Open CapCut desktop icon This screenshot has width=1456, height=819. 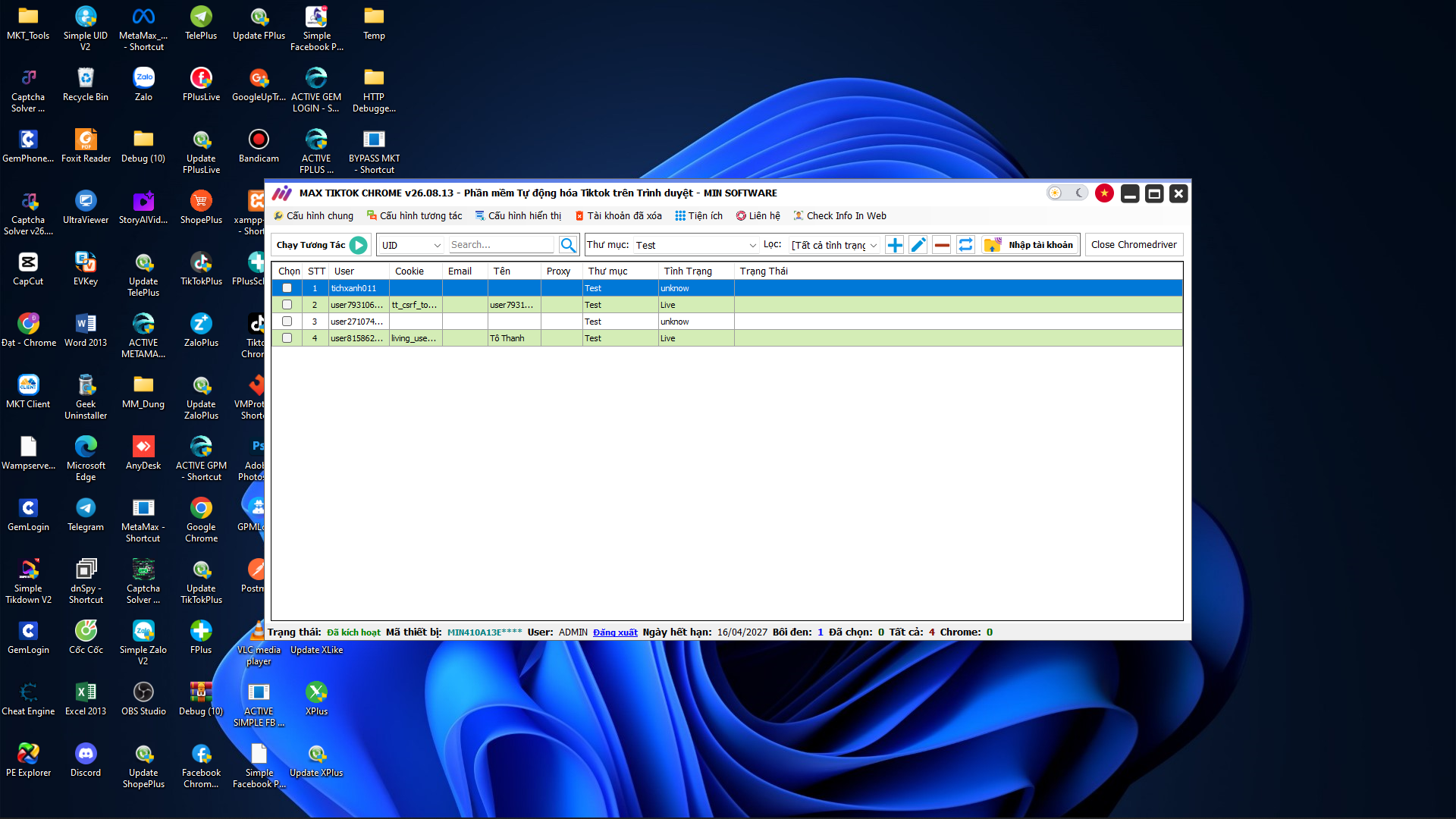pyautogui.click(x=28, y=269)
